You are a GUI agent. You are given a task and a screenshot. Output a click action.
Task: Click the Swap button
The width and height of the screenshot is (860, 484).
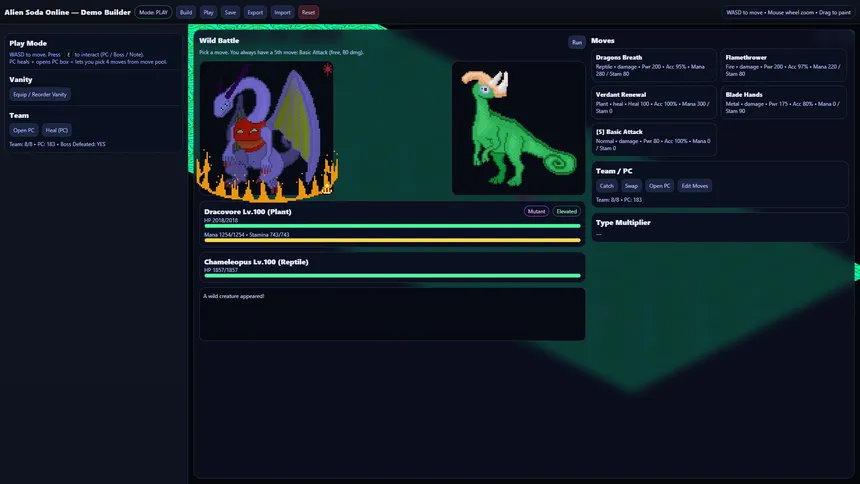(x=631, y=186)
